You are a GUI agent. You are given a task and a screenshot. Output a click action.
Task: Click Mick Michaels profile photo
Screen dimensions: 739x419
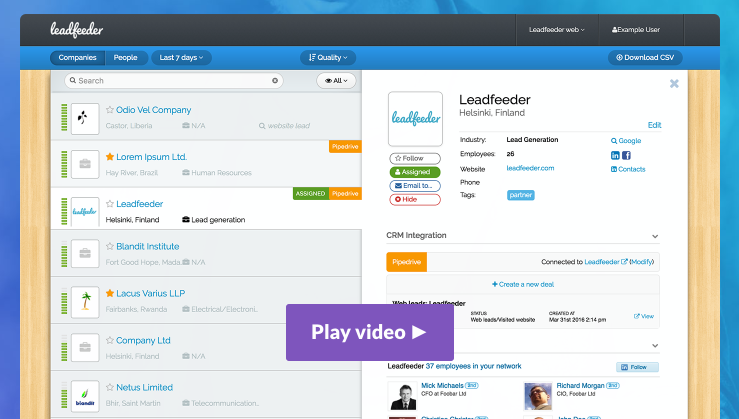point(402,396)
